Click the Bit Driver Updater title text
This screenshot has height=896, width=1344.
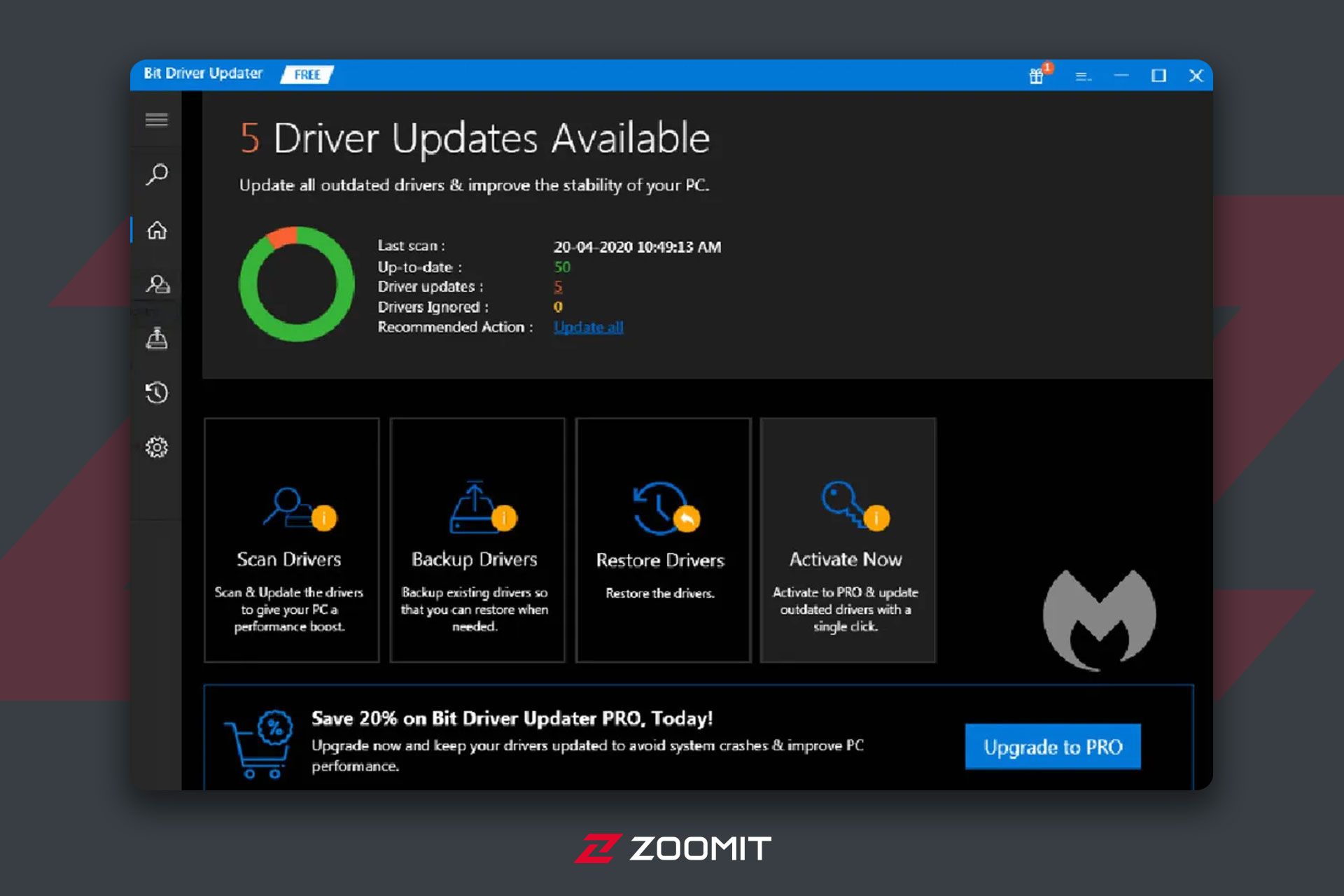[203, 73]
